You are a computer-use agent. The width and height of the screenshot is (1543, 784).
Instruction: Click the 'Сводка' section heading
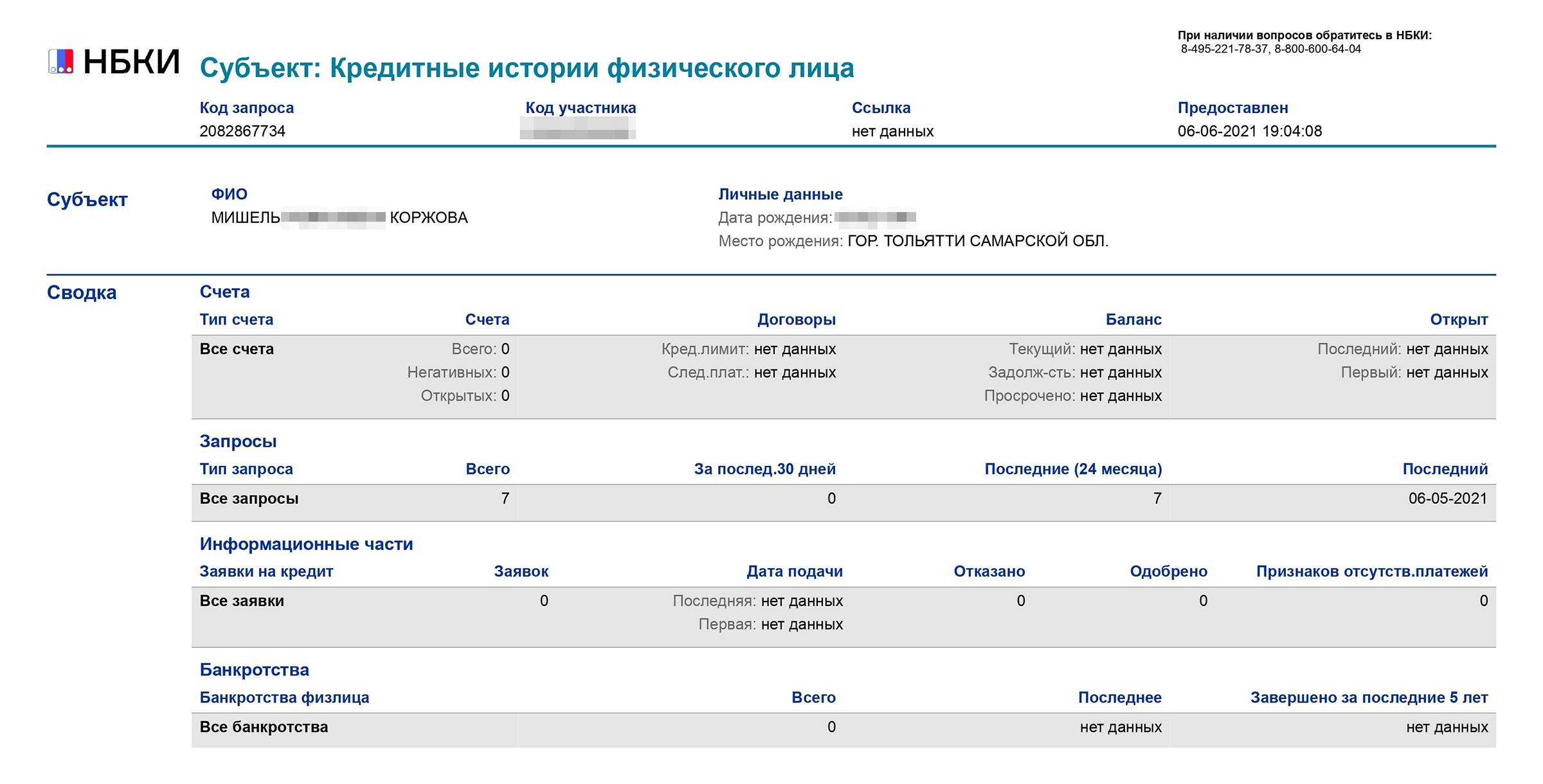(x=82, y=292)
